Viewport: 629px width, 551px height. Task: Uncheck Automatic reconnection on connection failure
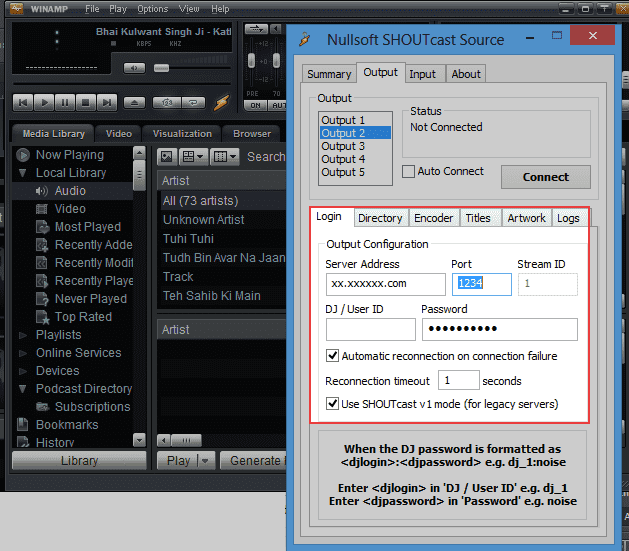pyautogui.click(x=332, y=356)
